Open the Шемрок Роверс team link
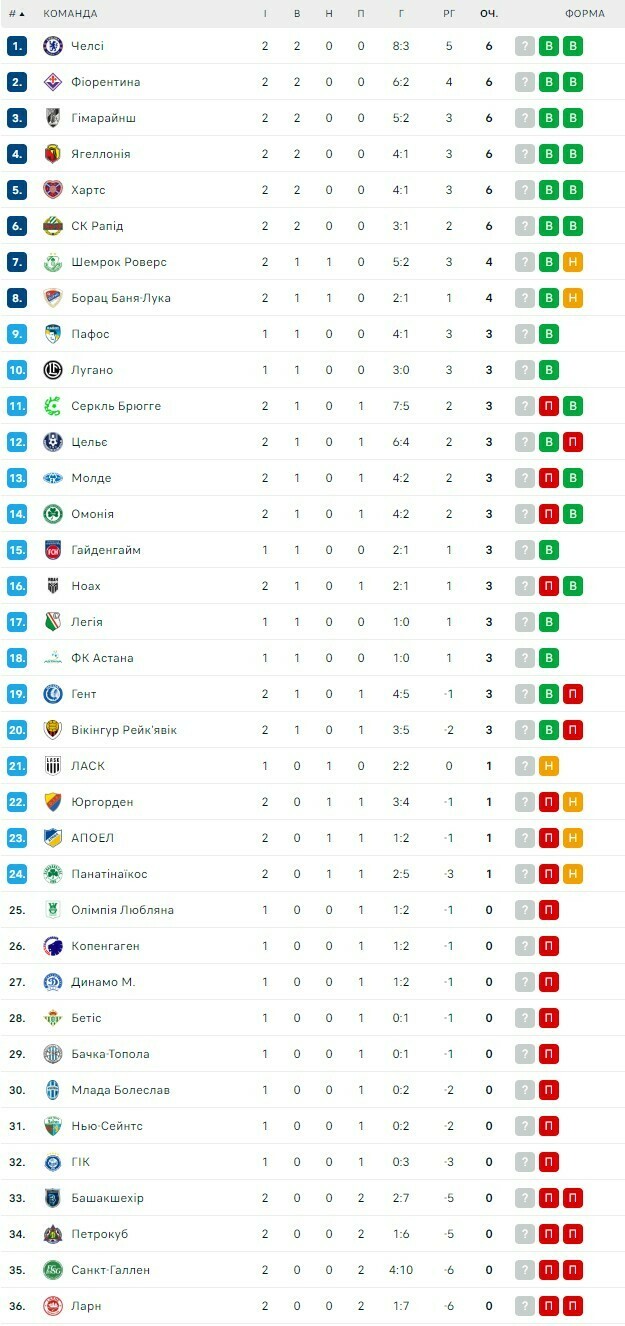The height and width of the screenshot is (1326, 625). click(x=119, y=262)
